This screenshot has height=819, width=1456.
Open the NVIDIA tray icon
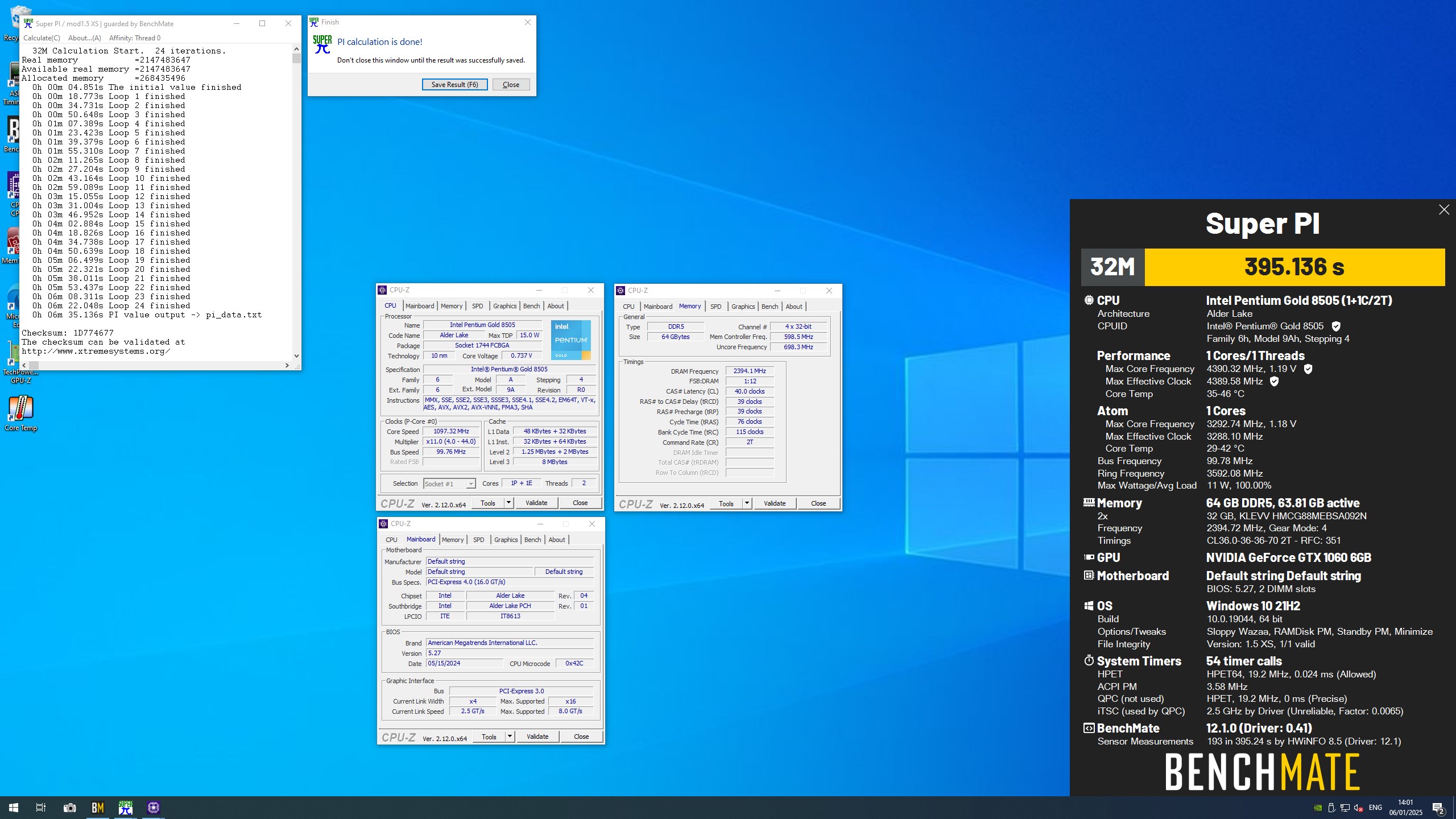pos(1317,808)
